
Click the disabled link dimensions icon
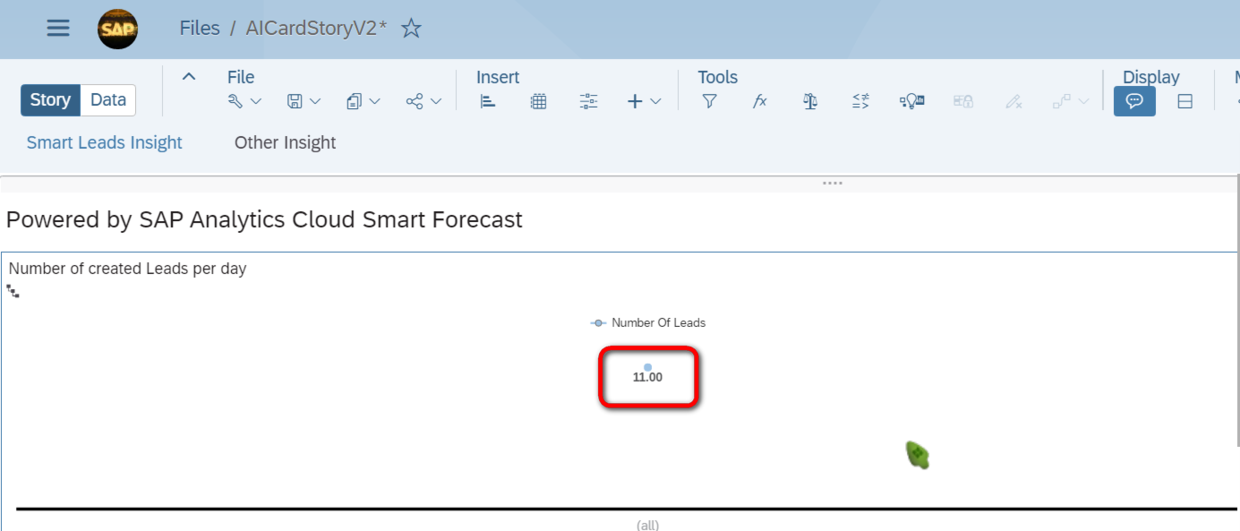tap(1062, 101)
